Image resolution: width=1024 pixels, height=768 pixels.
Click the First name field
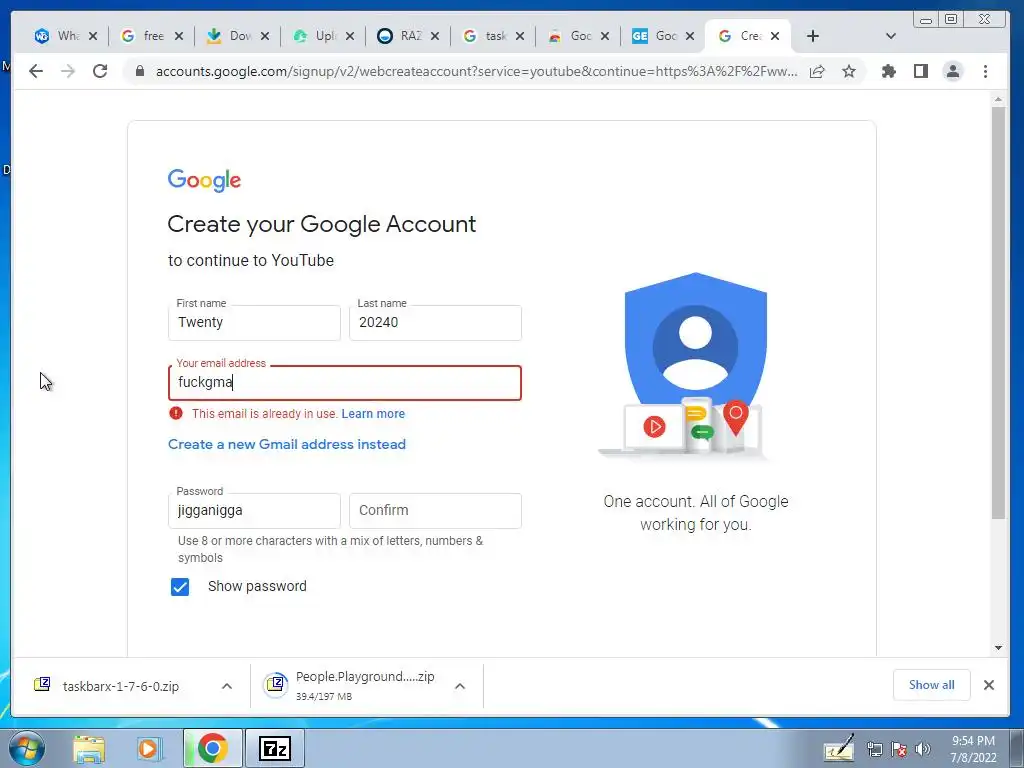(254, 323)
